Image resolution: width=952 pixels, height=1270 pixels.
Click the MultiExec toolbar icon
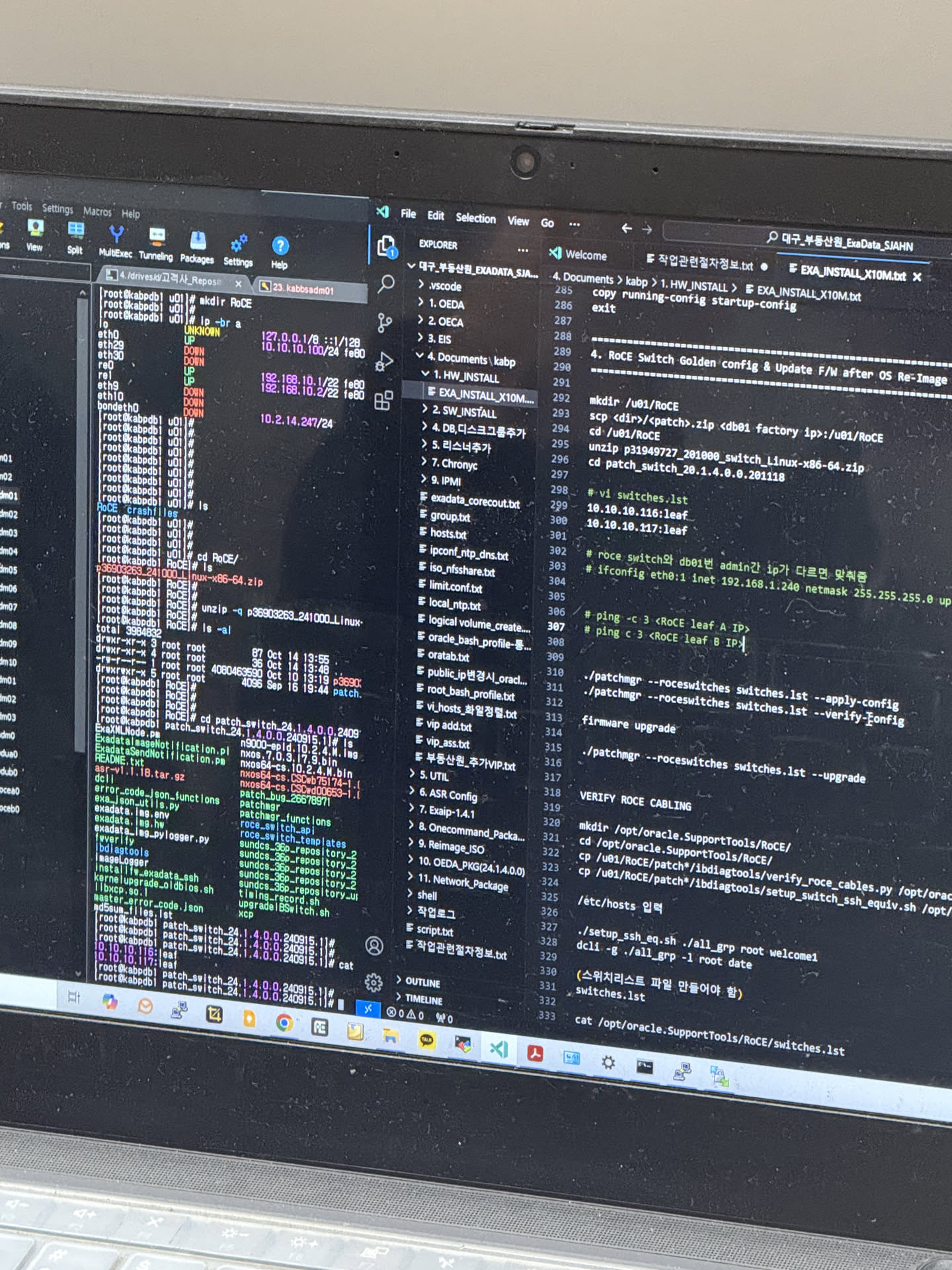116,239
